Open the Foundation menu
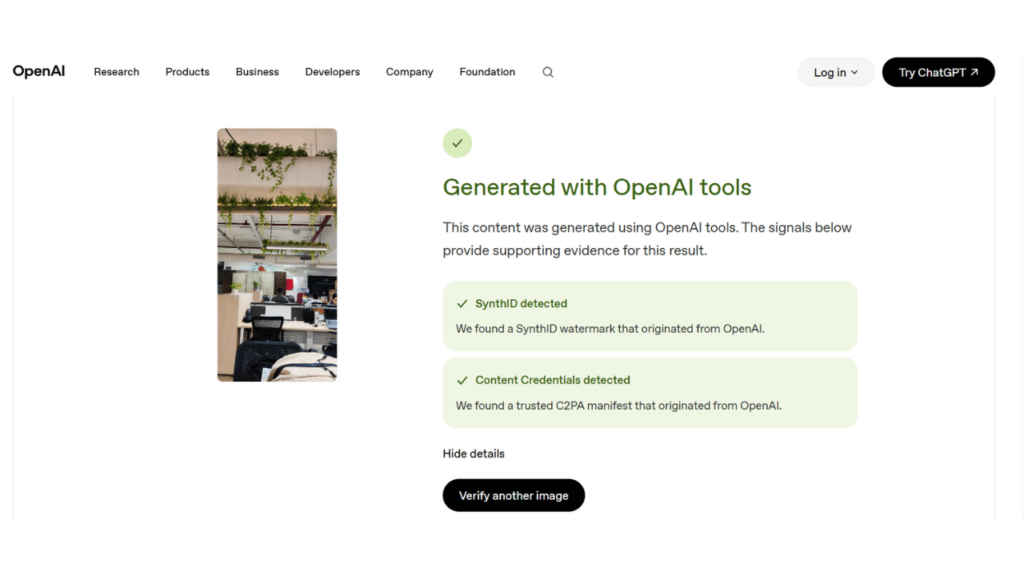1024x576 pixels. pyautogui.click(x=487, y=72)
